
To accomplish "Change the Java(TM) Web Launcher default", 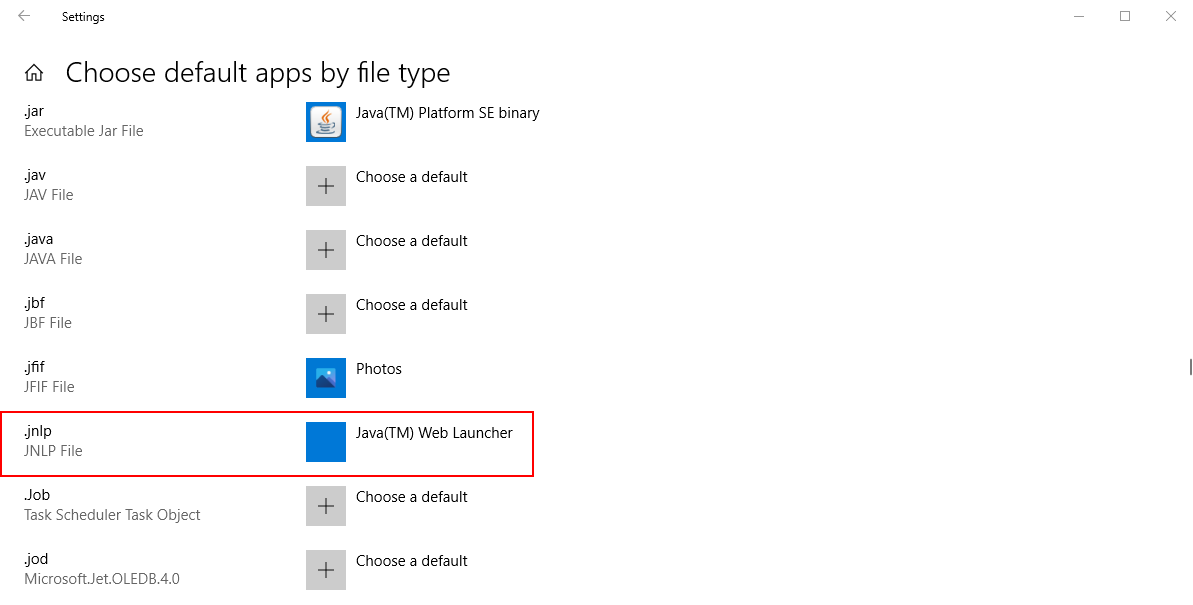I will pyautogui.click(x=434, y=433).
